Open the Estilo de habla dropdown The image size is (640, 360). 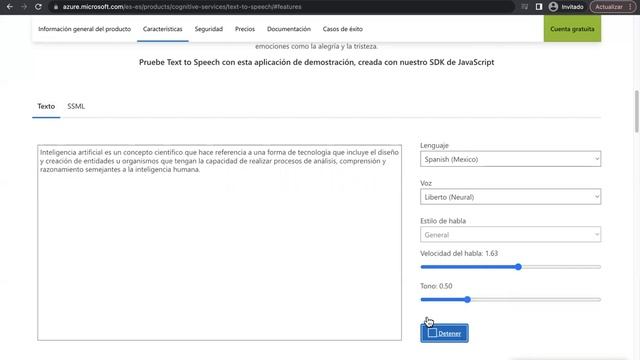point(510,235)
